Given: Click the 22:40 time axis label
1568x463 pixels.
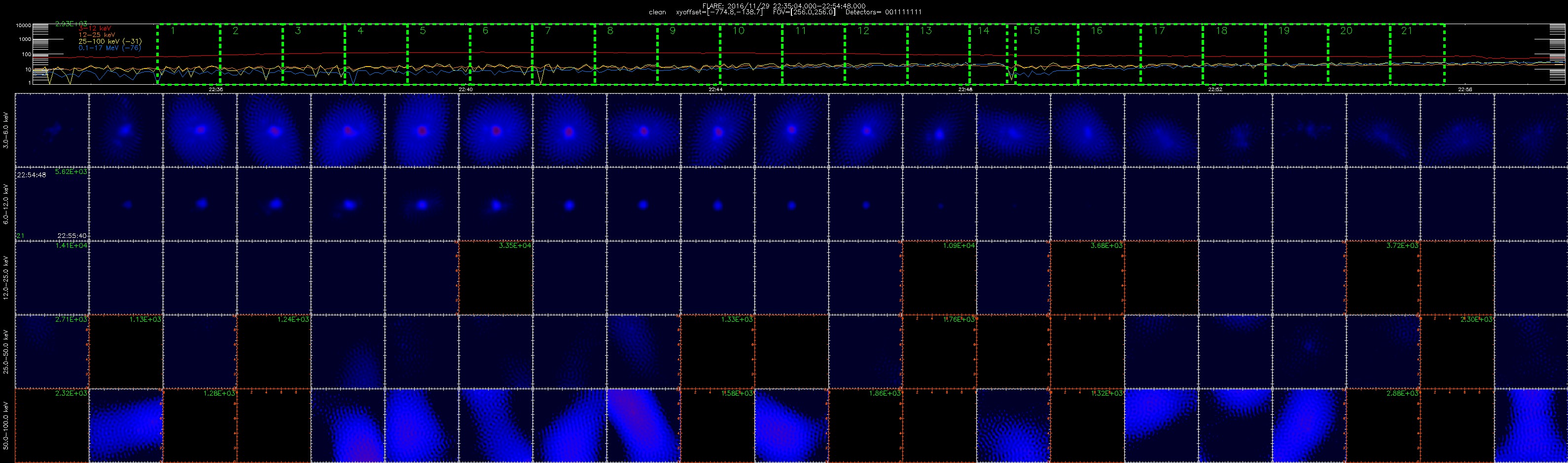Looking at the screenshot, I should click(x=465, y=90).
